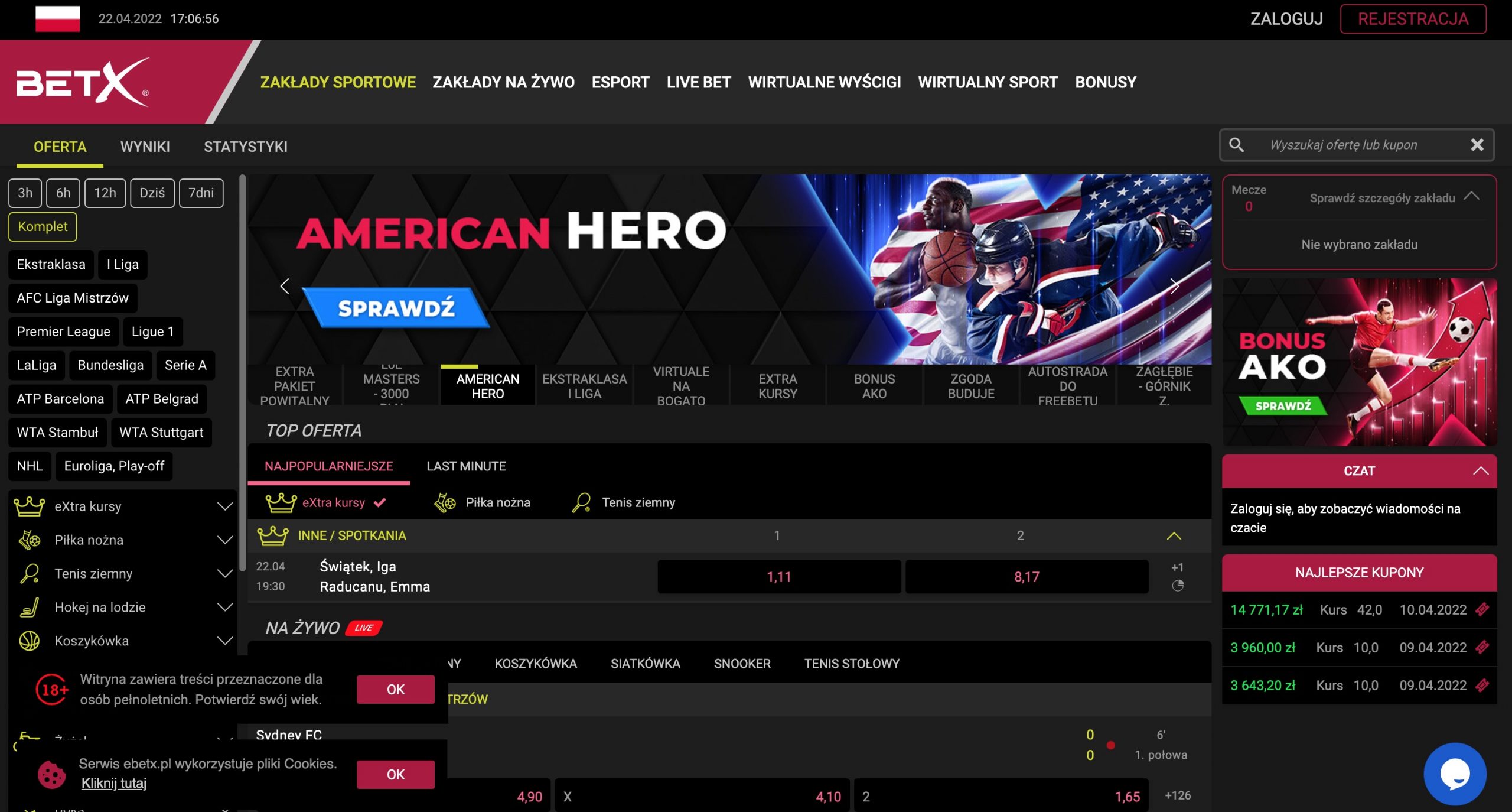This screenshot has width=1512, height=812.
Task: Click the Polish flag language icon
Action: (57, 18)
